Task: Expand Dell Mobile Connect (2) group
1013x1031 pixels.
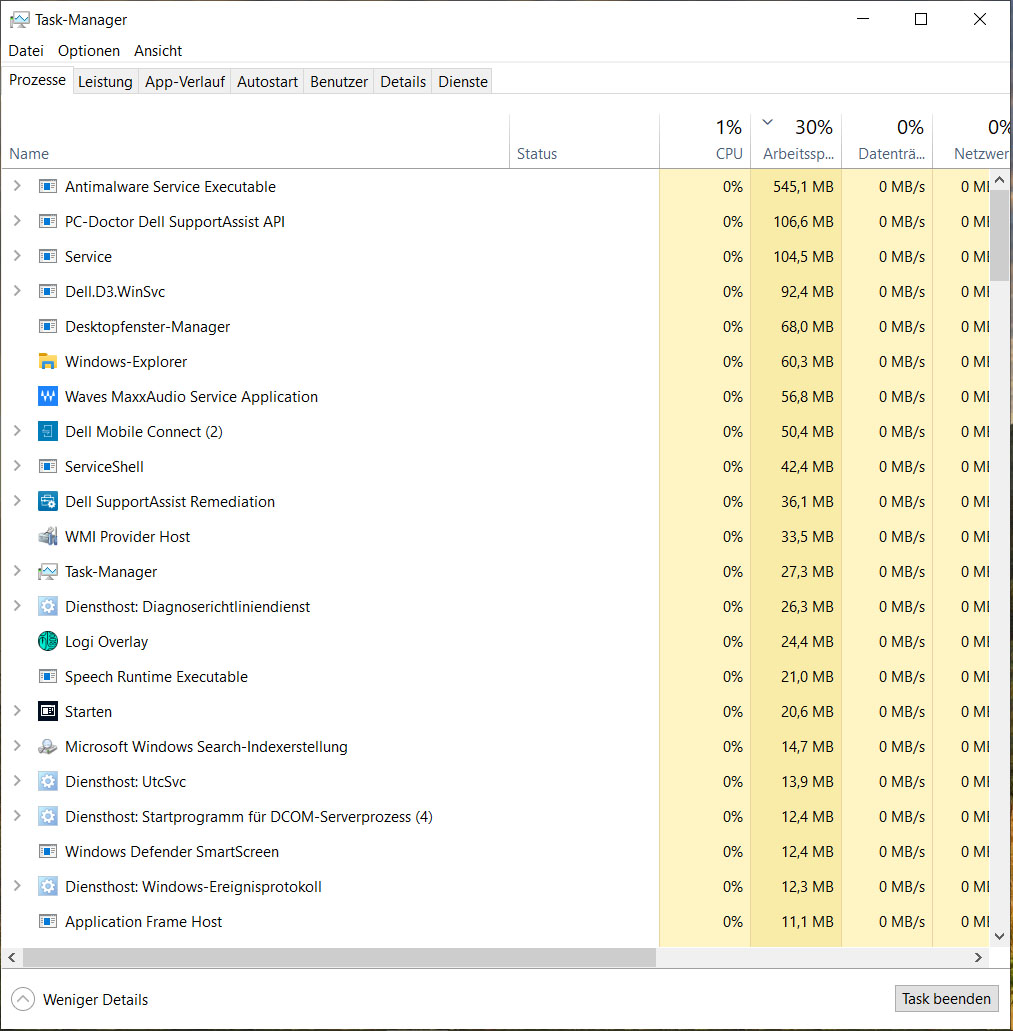Action: 18,431
